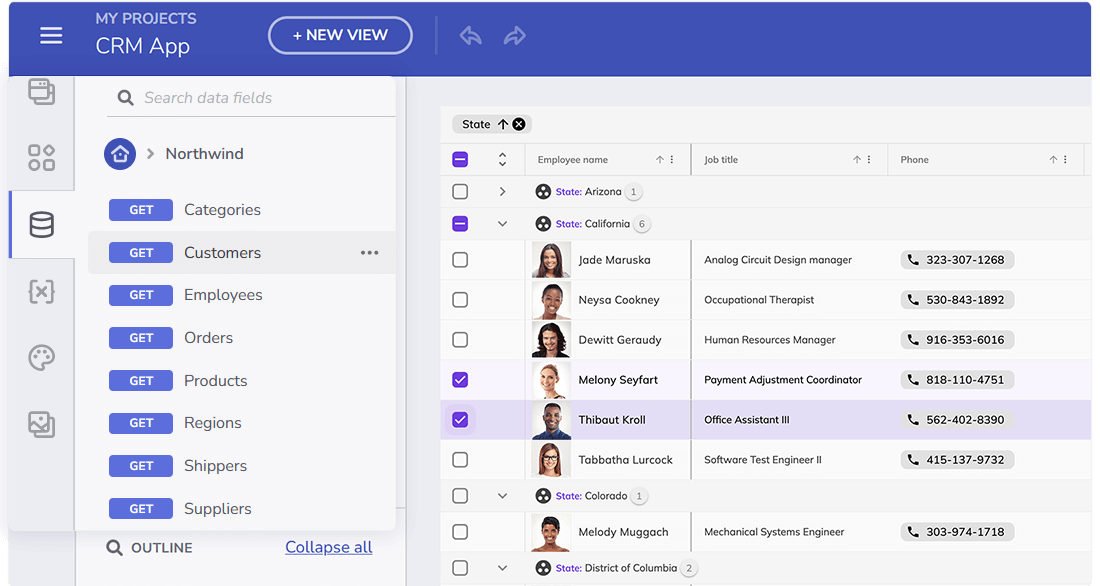The width and height of the screenshot is (1100, 586).
Task: Click the Search data fields box
Action: [260, 98]
